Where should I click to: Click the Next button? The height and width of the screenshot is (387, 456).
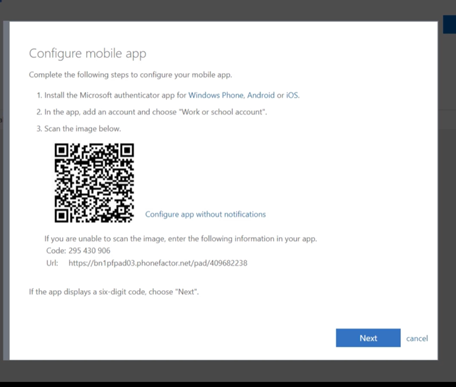(x=368, y=338)
